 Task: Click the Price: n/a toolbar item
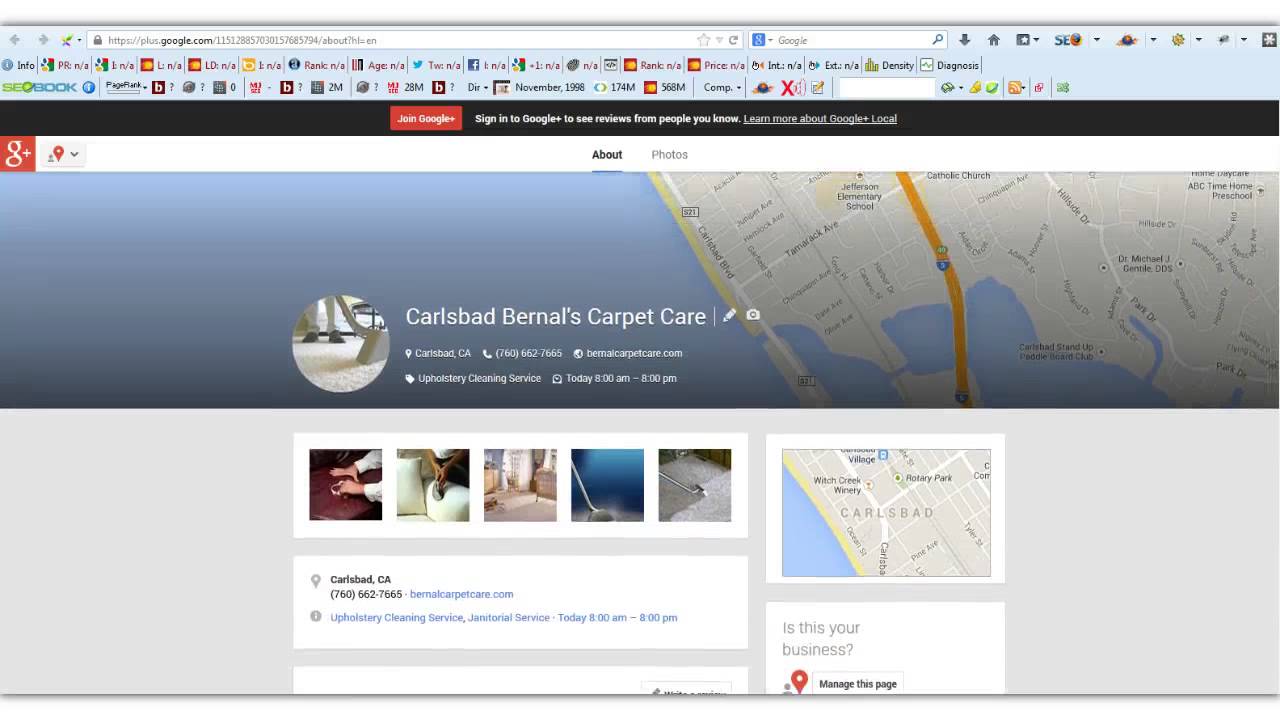(x=716, y=65)
